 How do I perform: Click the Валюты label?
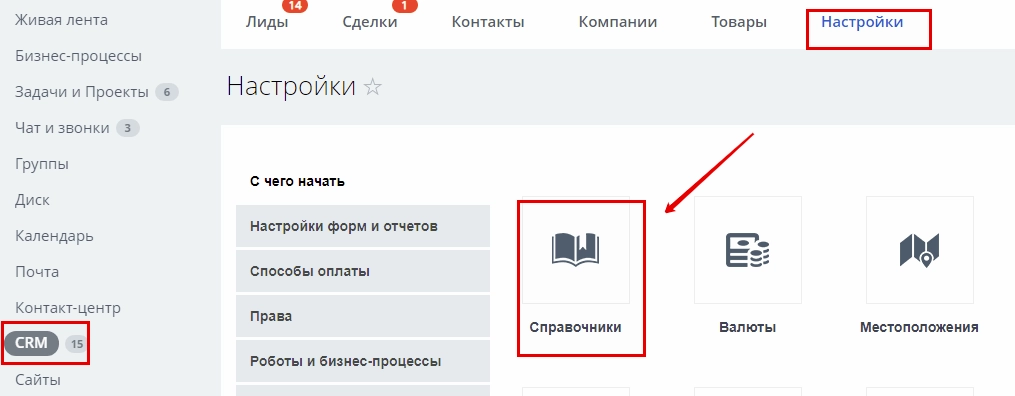coord(748,327)
